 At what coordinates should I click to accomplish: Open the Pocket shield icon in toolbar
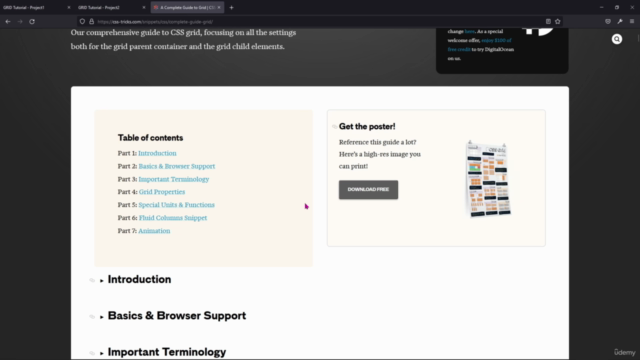point(608,22)
